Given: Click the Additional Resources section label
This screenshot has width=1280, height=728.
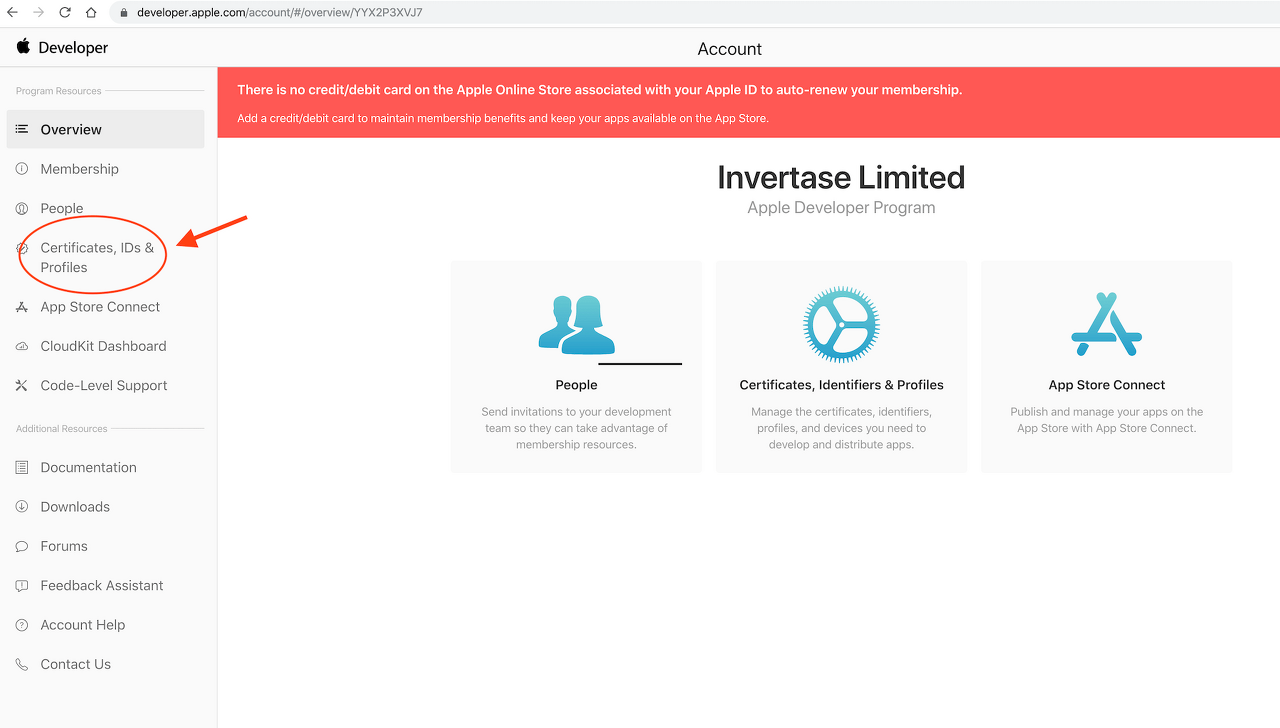Looking at the screenshot, I should coord(62,429).
